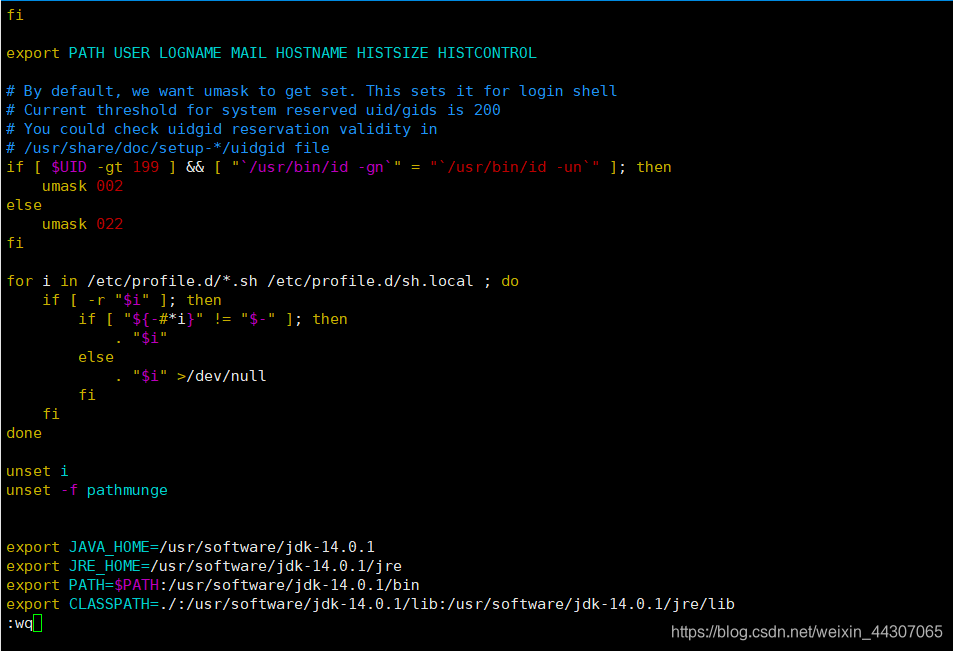Click comment '# You could check uidgid reservation'

pyautogui.click(x=222, y=129)
